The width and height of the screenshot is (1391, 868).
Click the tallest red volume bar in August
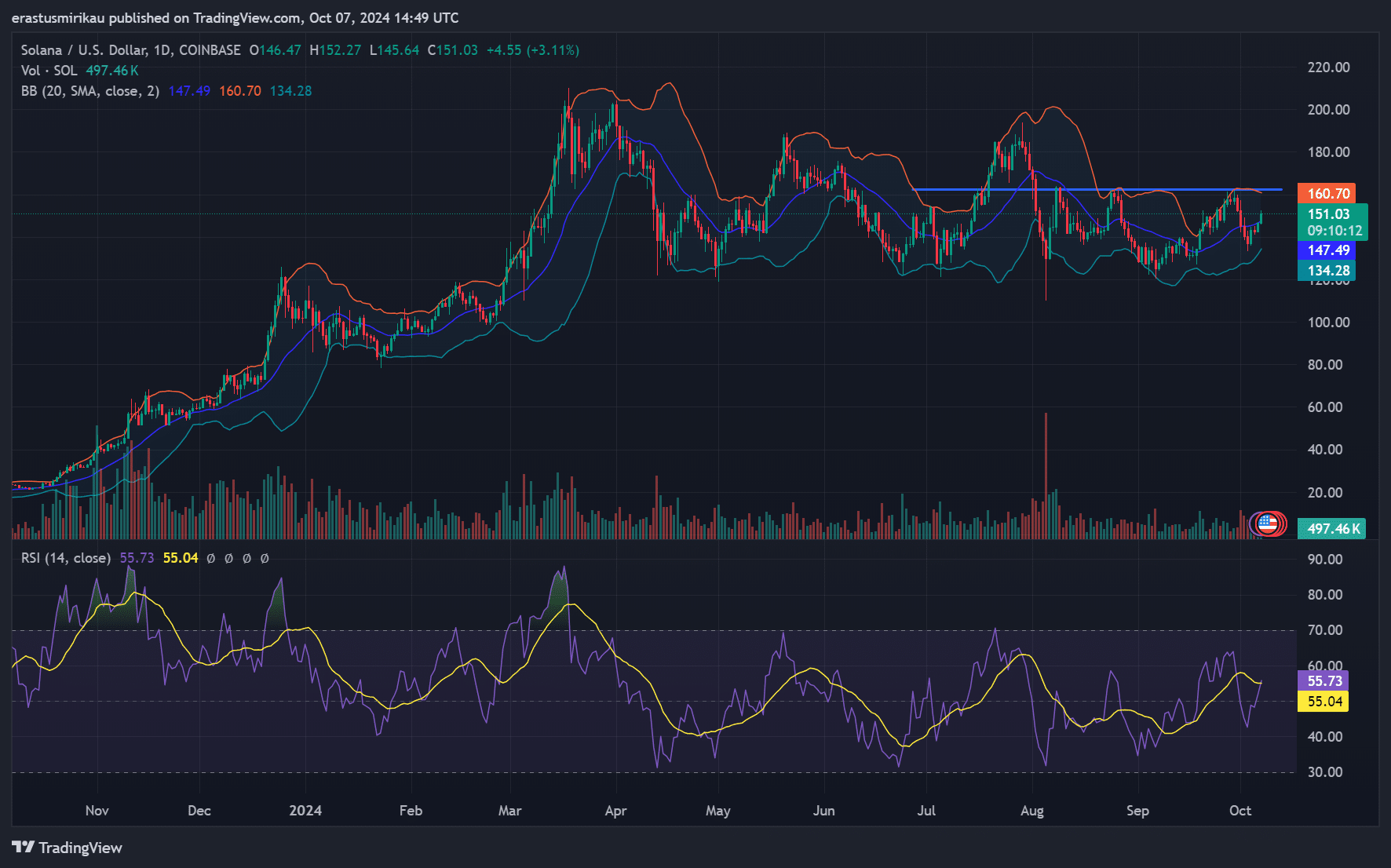(1046, 476)
